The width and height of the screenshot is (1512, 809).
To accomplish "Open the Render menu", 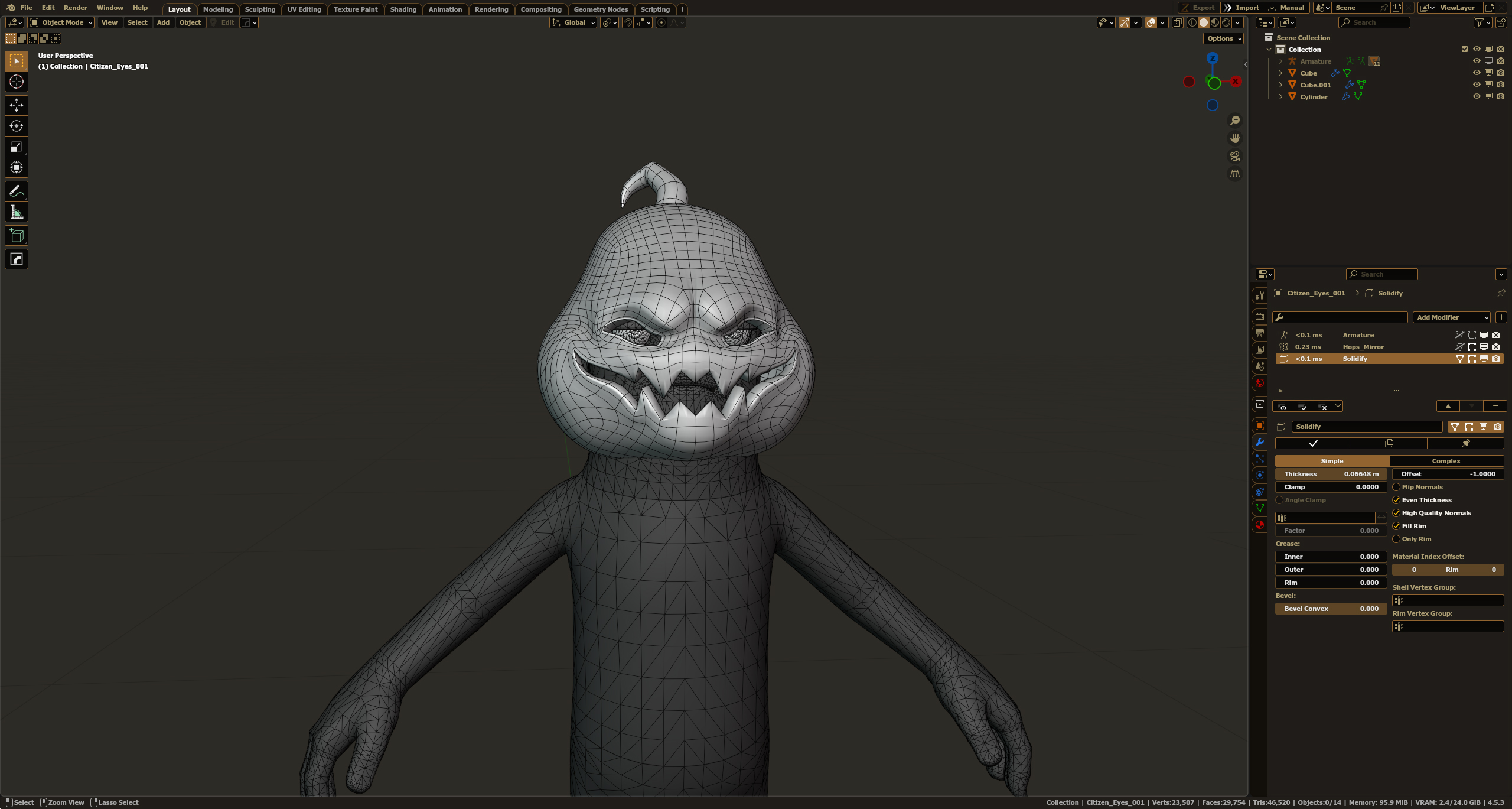I will (75, 8).
